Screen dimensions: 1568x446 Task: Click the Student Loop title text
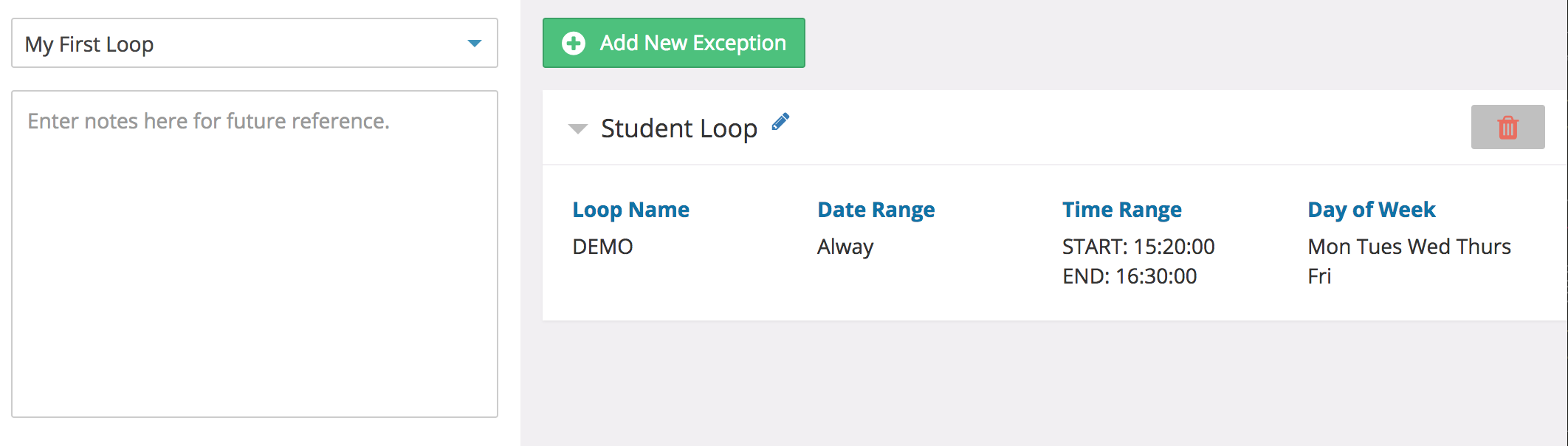679,128
